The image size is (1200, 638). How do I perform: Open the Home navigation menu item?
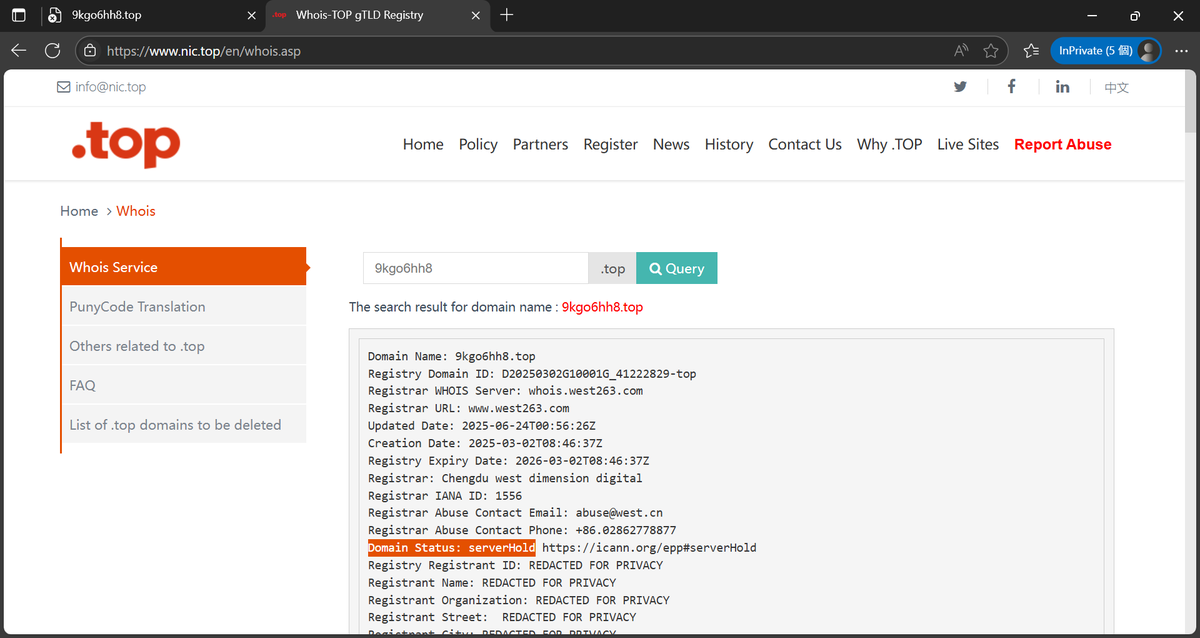(x=423, y=144)
